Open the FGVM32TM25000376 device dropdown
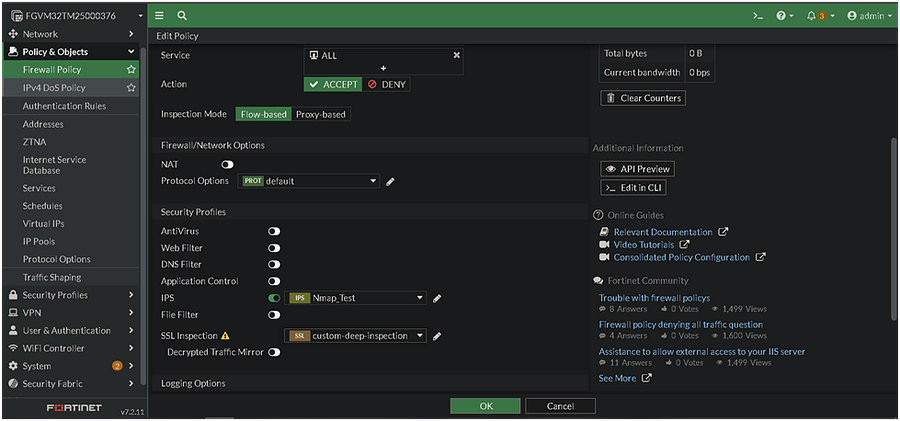Image resolution: width=900 pixels, height=421 pixels. pyautogui.click(x=75, y=16)
